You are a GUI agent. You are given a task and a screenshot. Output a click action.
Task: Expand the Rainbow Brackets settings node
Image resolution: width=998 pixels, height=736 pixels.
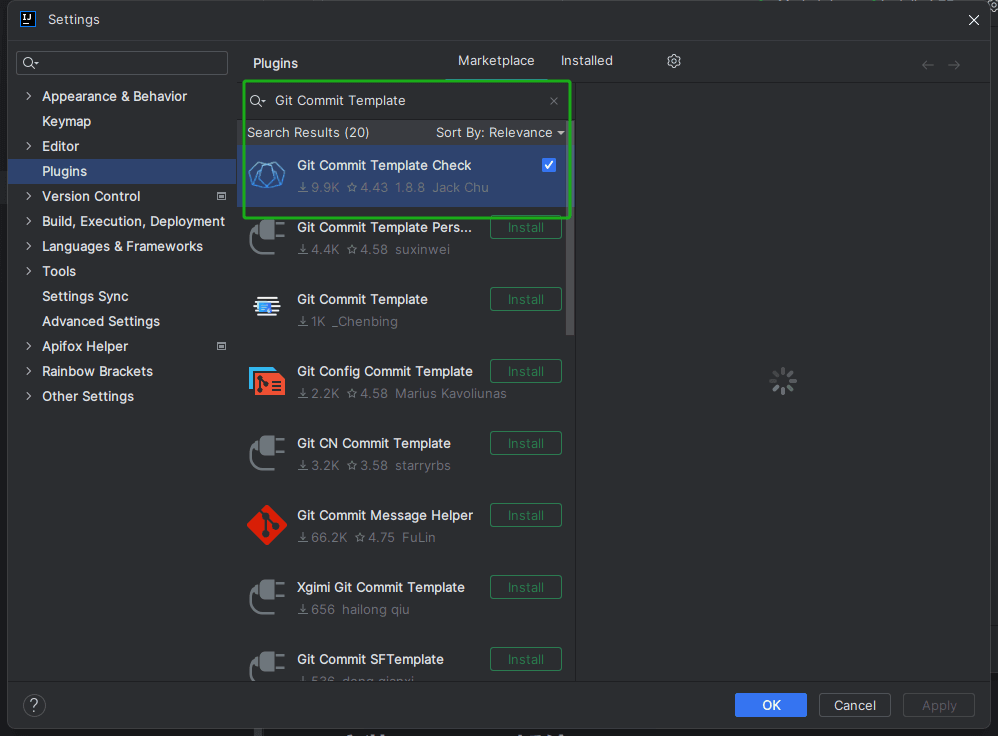28,372
